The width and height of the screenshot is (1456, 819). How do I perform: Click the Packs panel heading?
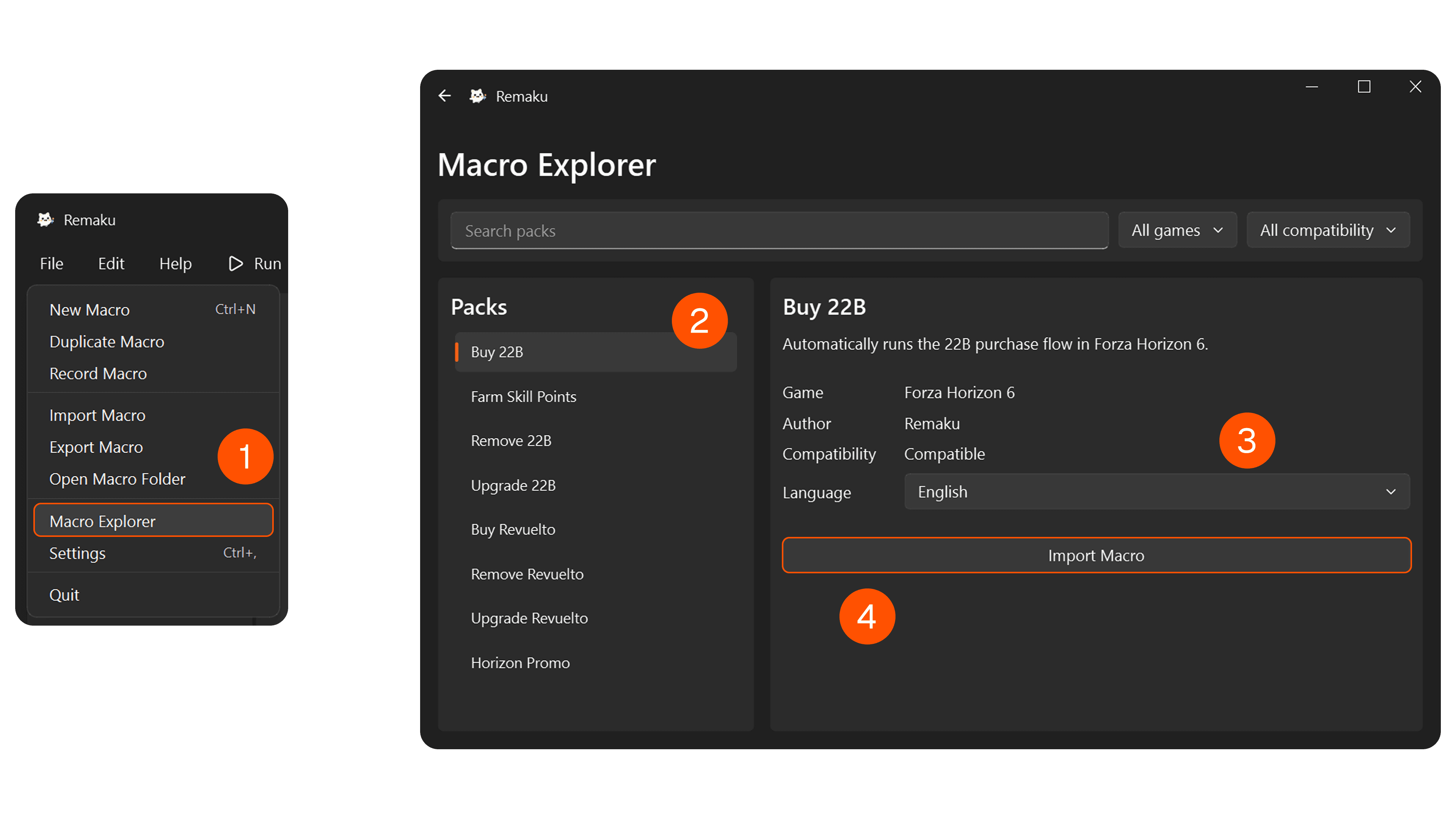coord(479,307)
